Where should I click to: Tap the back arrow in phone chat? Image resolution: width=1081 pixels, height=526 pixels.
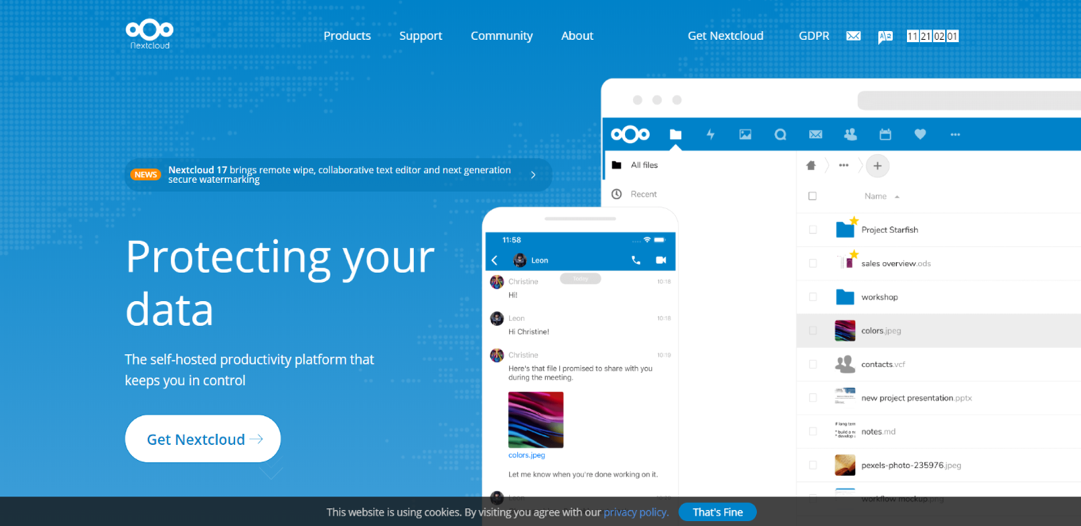[x=494, y=260]
